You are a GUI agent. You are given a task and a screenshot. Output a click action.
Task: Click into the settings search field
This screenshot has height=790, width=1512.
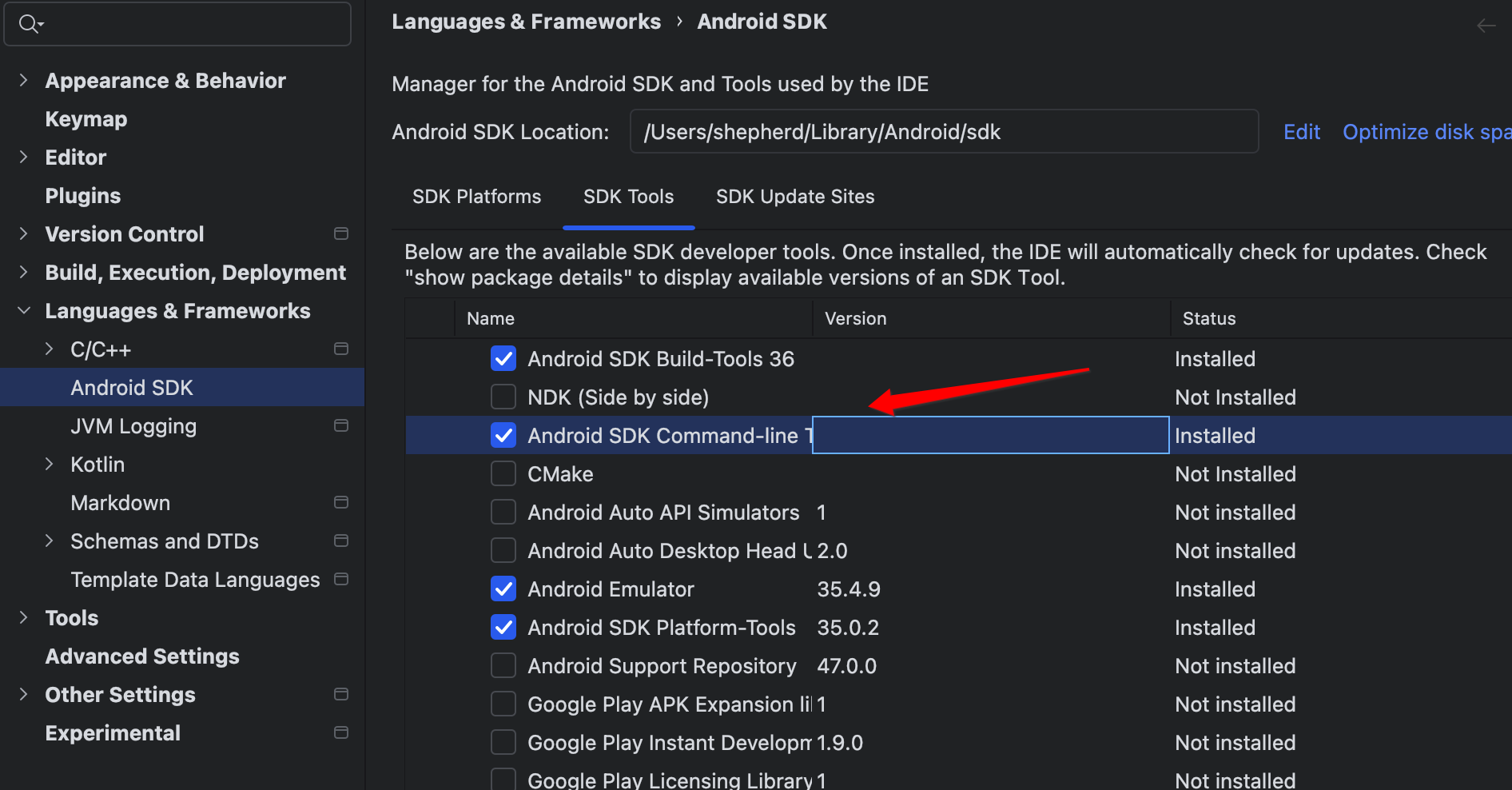tap(177, 24)
